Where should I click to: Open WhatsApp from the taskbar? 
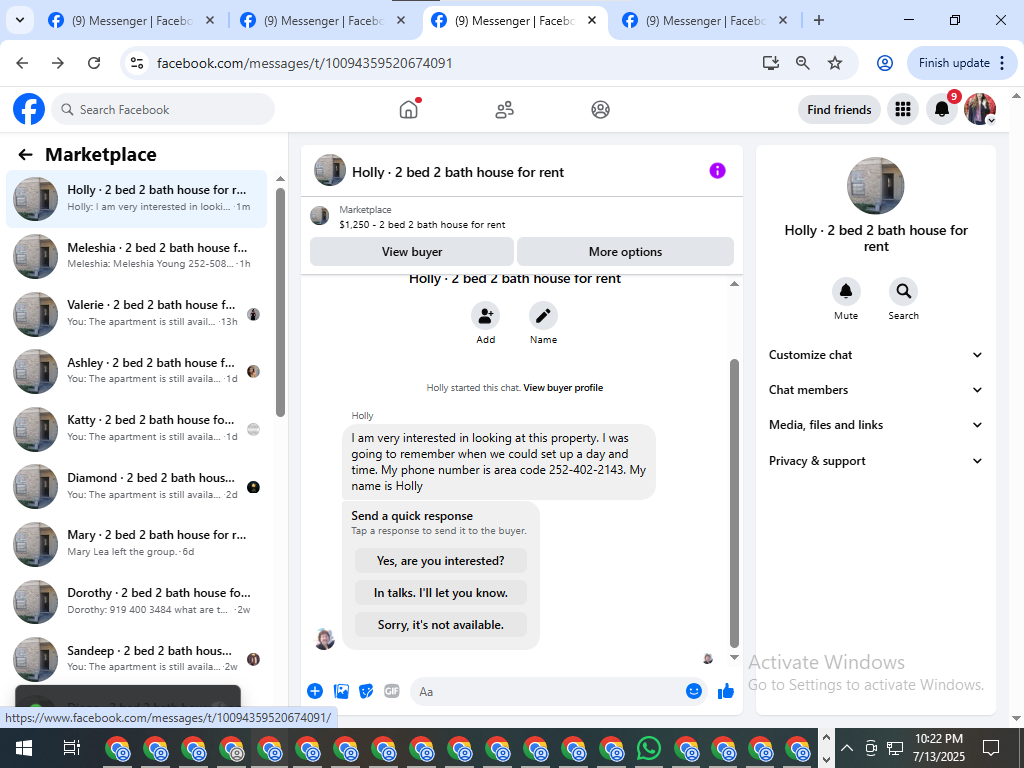pyautogui.click(x=648, y=748)
